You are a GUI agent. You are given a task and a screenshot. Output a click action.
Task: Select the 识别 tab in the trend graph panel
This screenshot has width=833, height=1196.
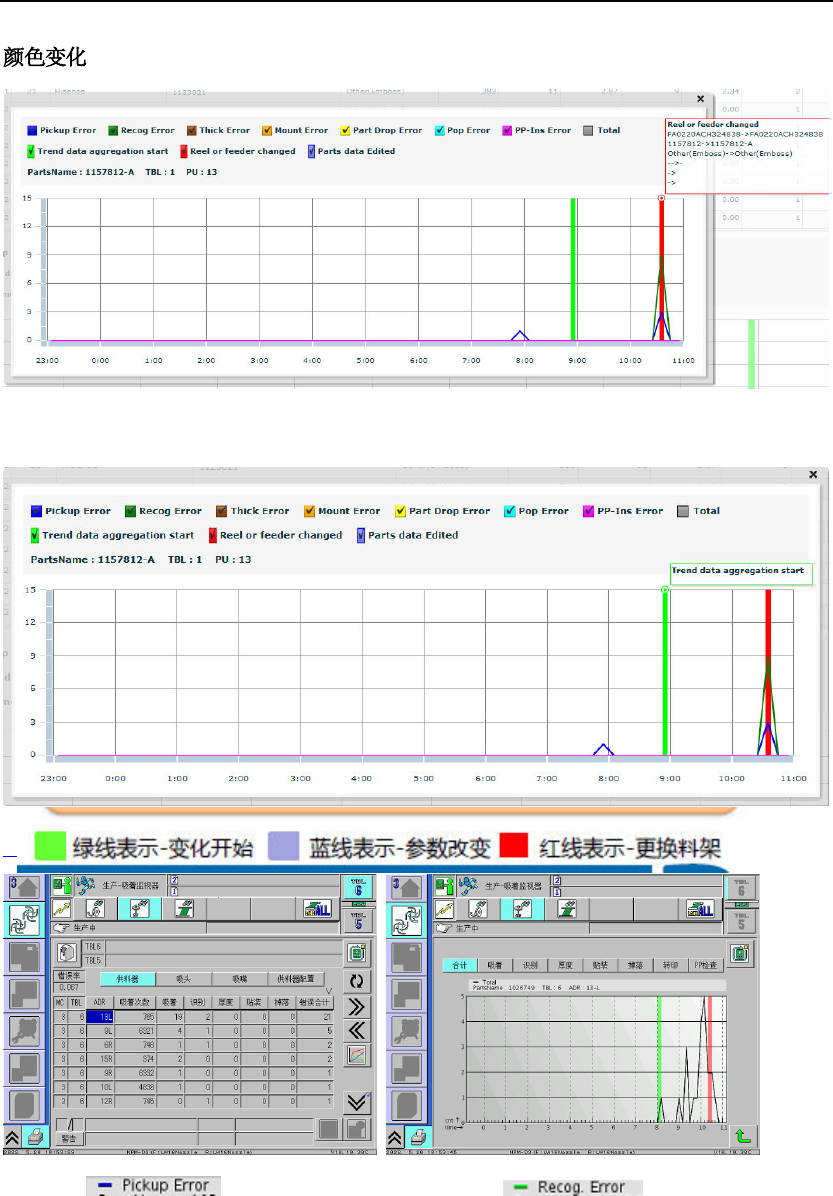tap(530, 965)
